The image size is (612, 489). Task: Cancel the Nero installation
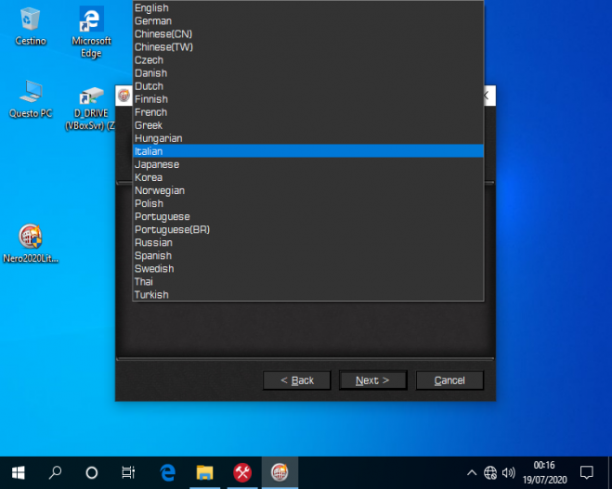pyautogui.click(x=450, y=380)
